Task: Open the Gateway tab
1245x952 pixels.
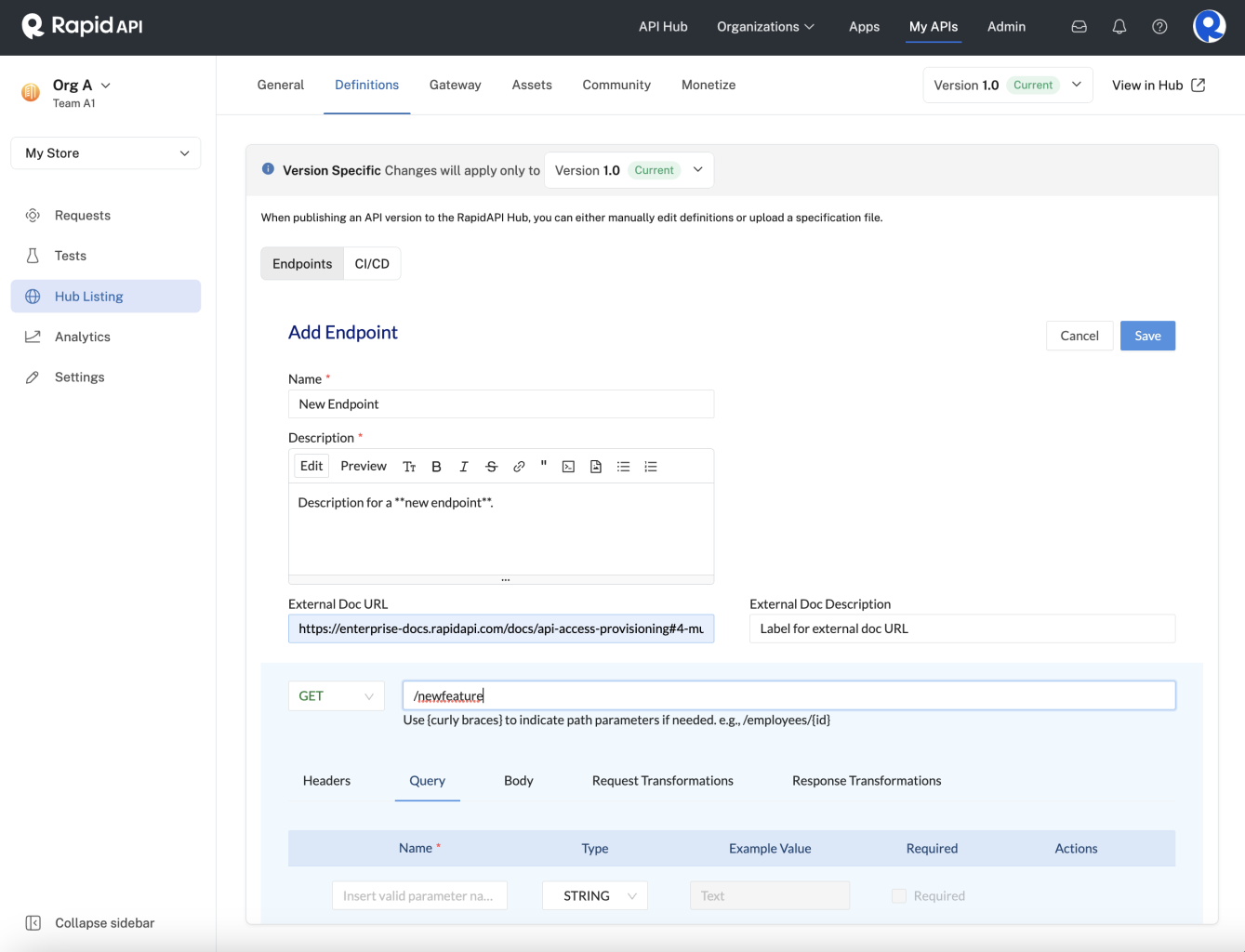Action: pyautogui.click(x=456, y=85)
